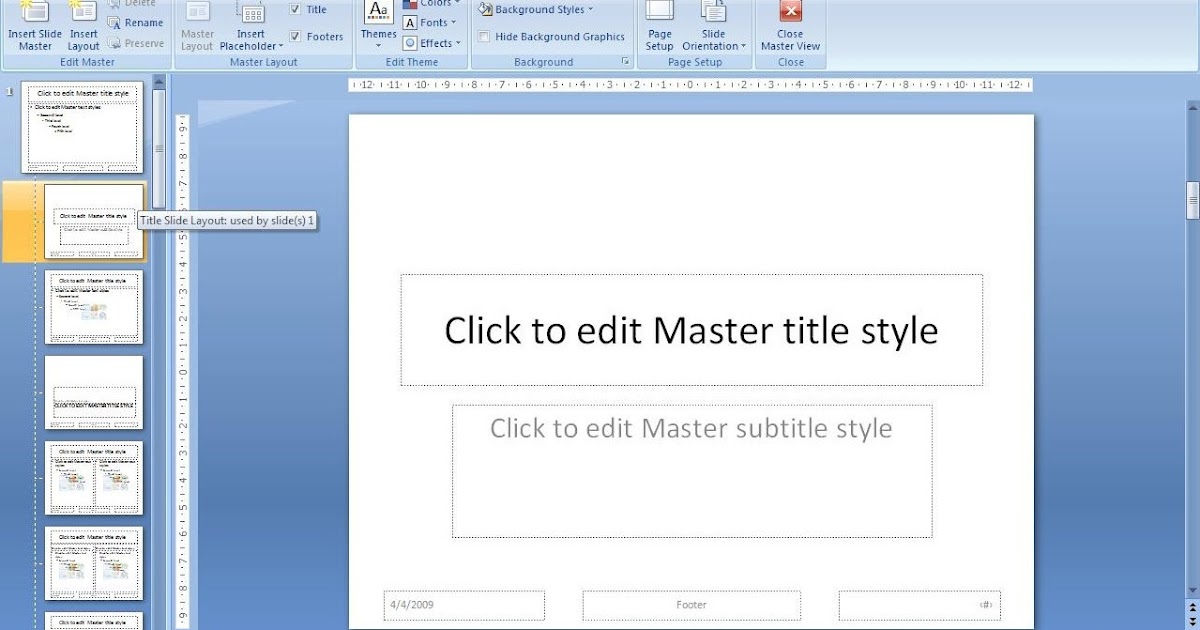Screen dimensions: 1200x630
Task: Uncheck the Footers checkbox
Action: [297, 36]
